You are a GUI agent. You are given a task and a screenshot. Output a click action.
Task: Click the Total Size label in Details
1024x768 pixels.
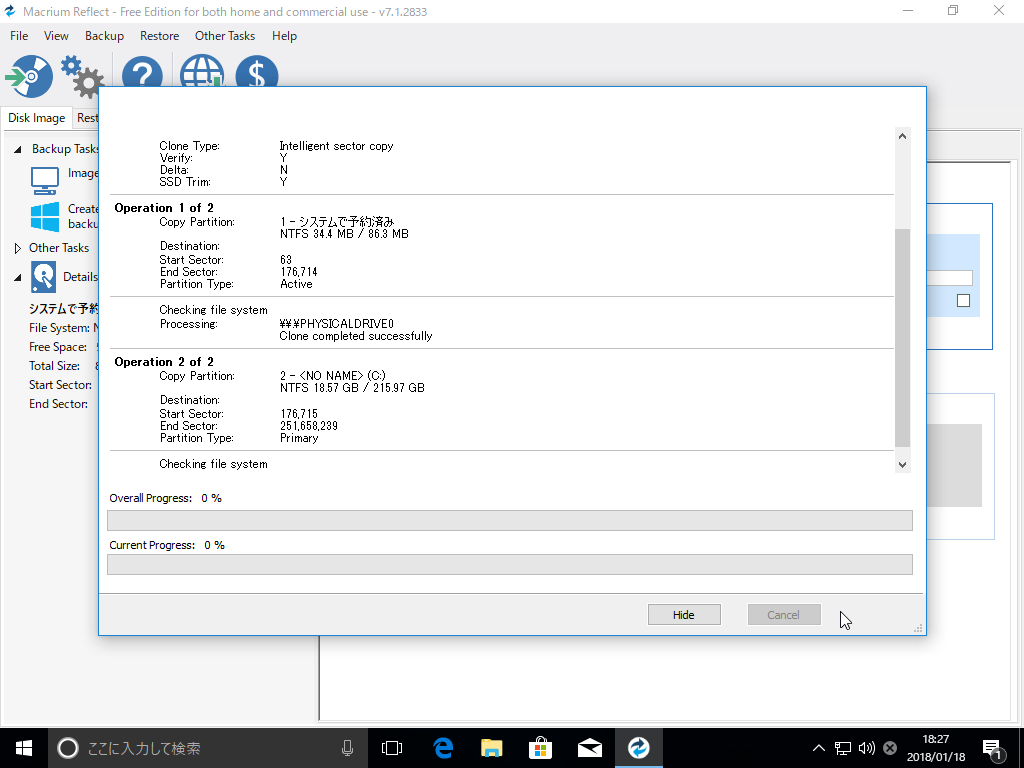[x=54, y=366]
